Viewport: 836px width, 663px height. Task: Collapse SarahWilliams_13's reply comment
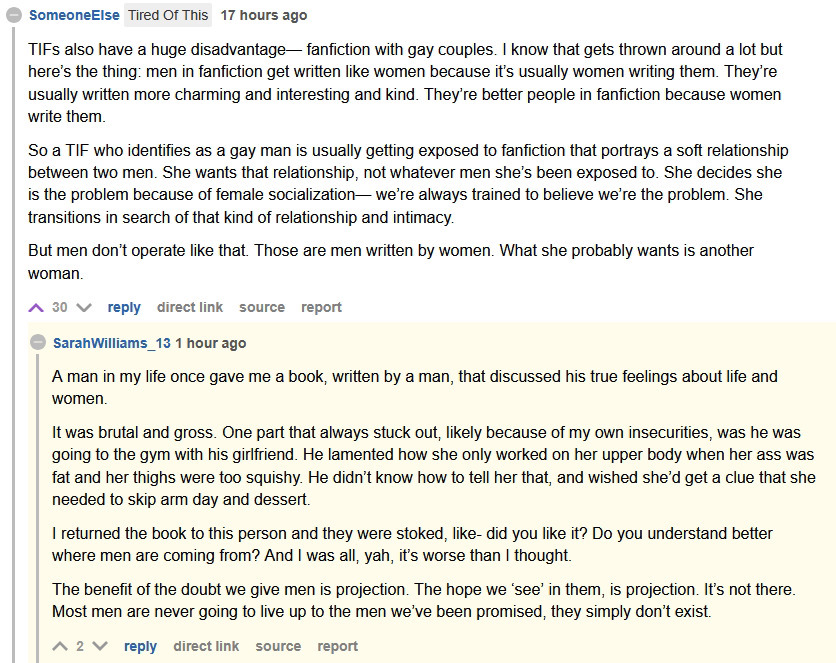38,343
